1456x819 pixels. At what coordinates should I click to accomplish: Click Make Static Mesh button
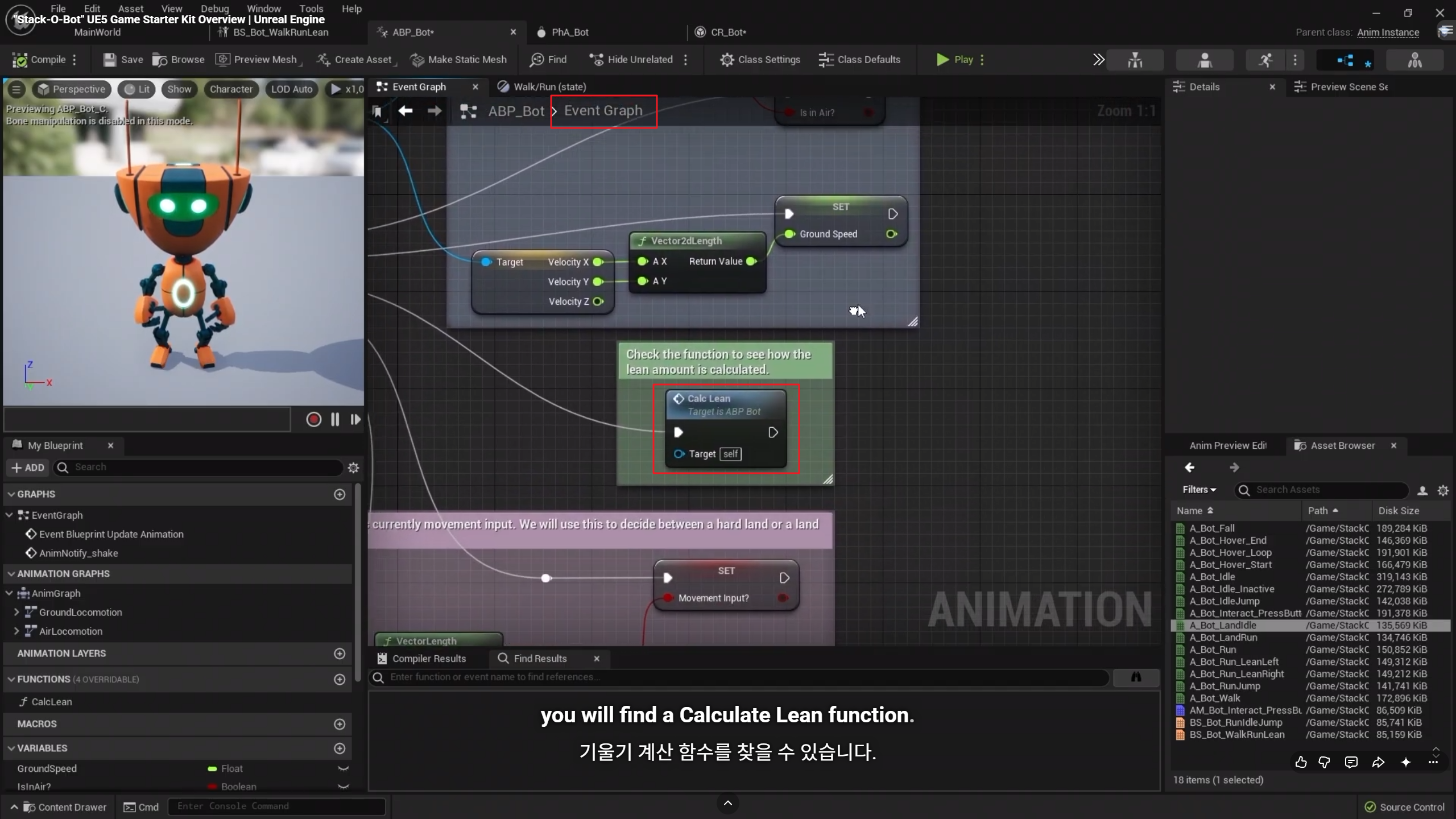[x=458, y=60]
